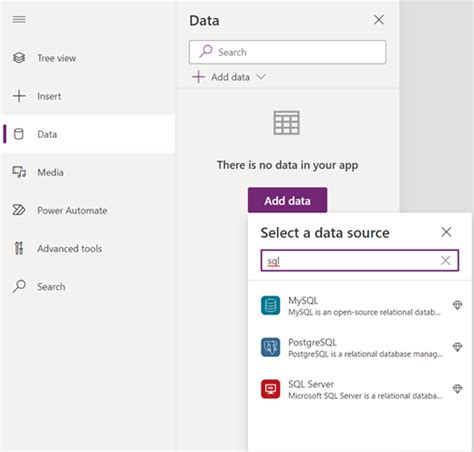Select MySQL data source name

[303, 300]
